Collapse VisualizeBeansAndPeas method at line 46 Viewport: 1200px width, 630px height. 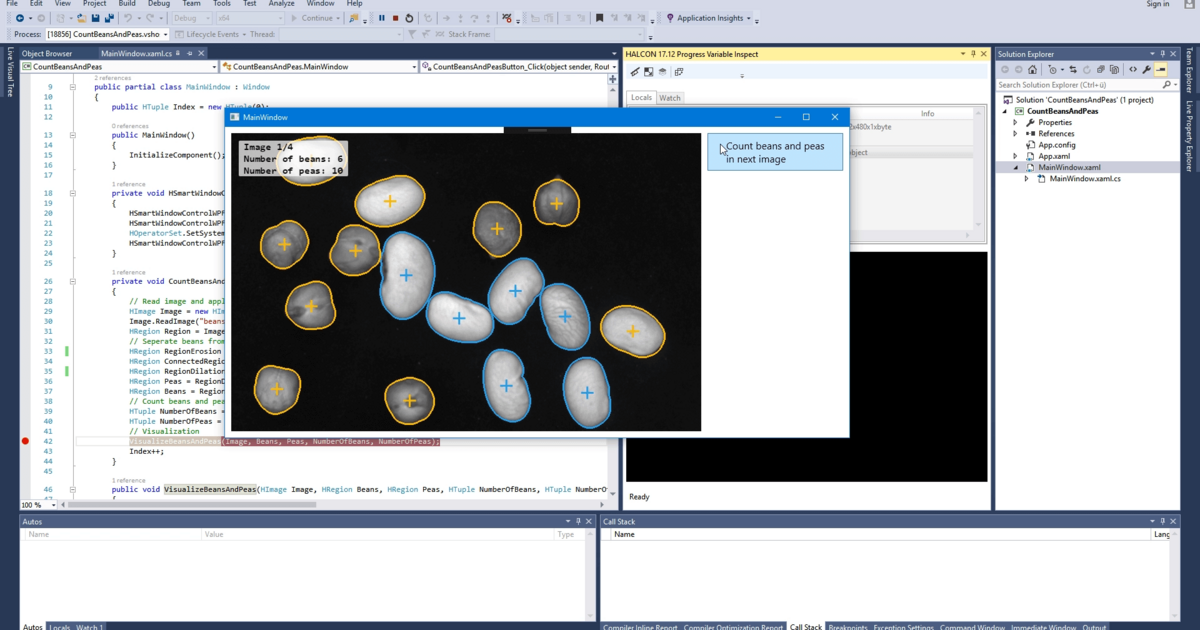(72, 490)
